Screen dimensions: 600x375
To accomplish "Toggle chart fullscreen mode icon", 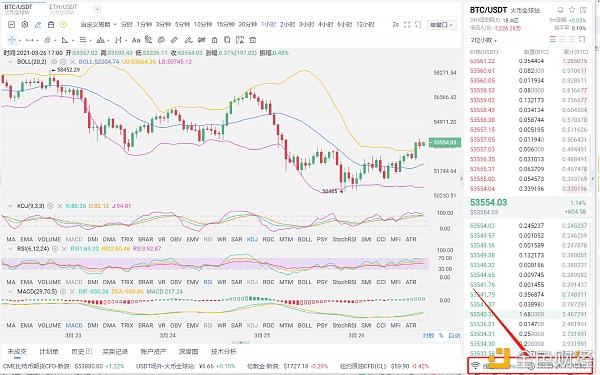I will pos(407,24).
